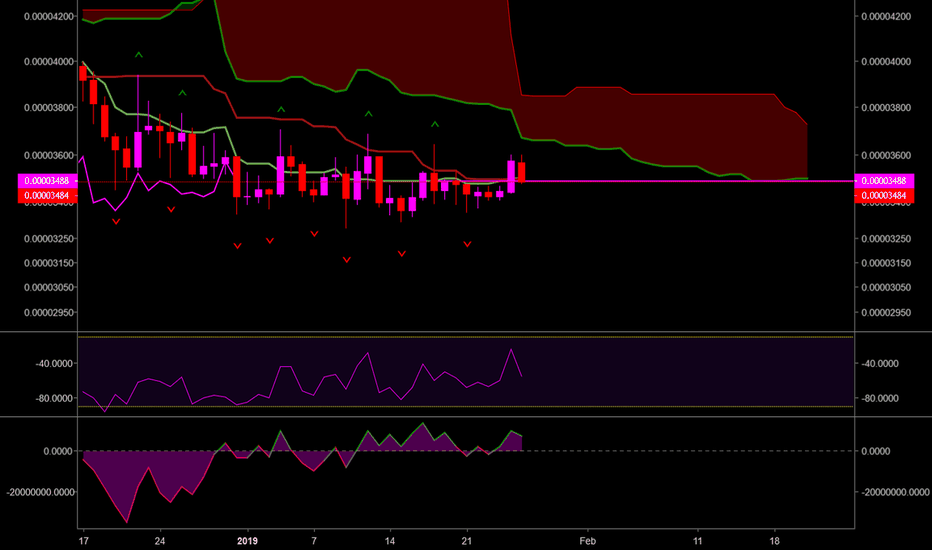Image resolution: width=932 pixels, height=550 pixels.
Task: Click 0.00003800 on the right price axis
Action: click(x=886, y=108)
